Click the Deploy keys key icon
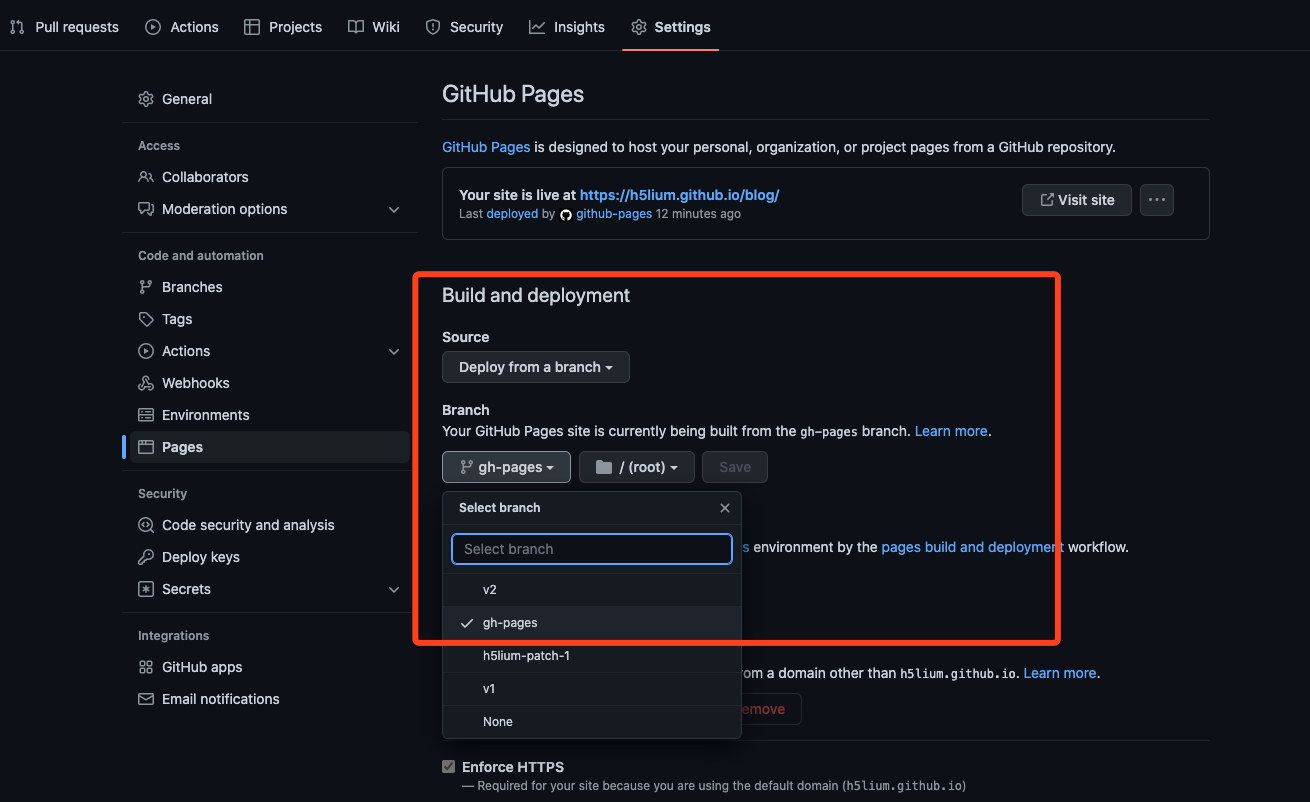Screen dimensions: 1310x802 (x=146, y=557)
